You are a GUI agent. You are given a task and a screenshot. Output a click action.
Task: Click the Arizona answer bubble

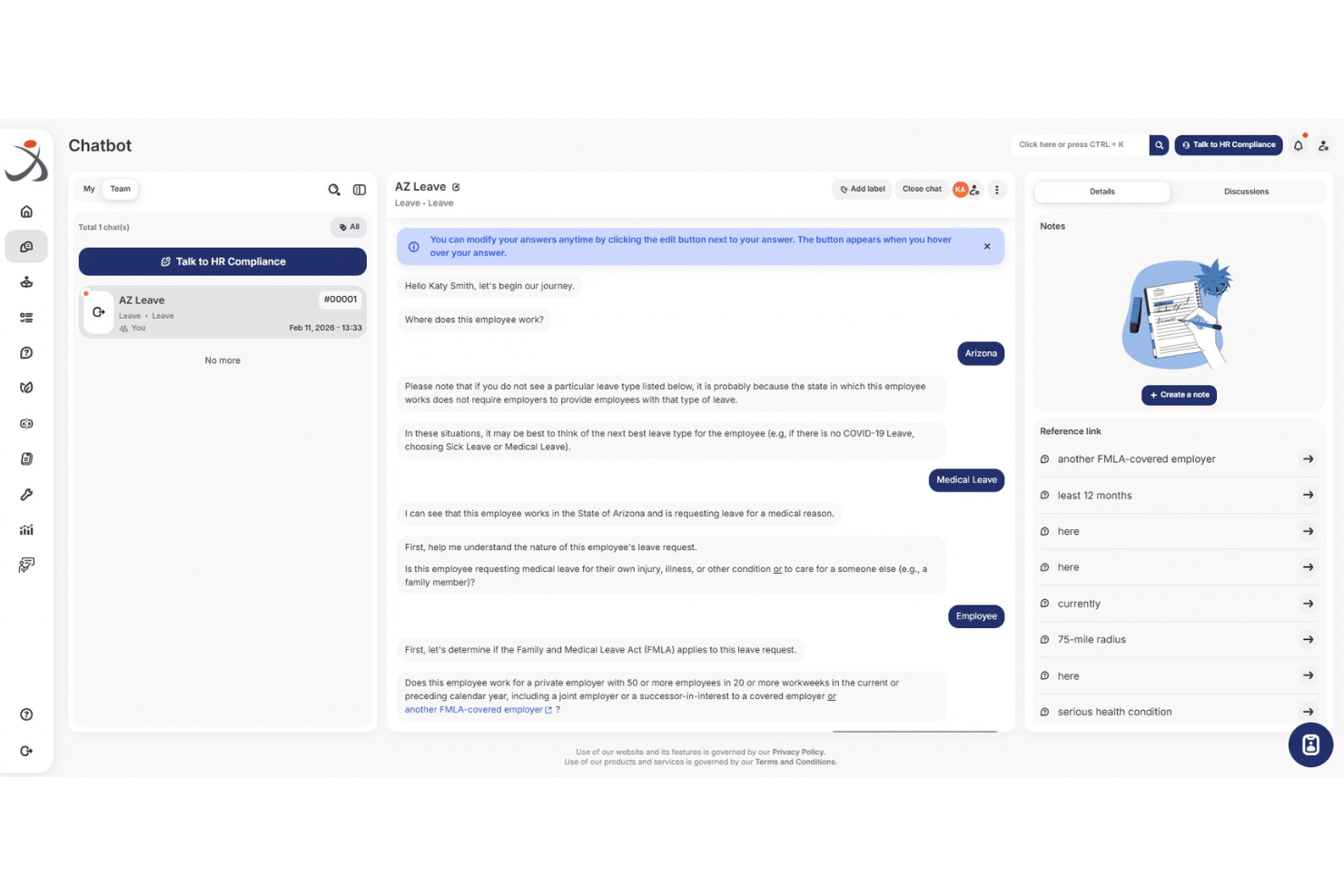pos(981,353)
